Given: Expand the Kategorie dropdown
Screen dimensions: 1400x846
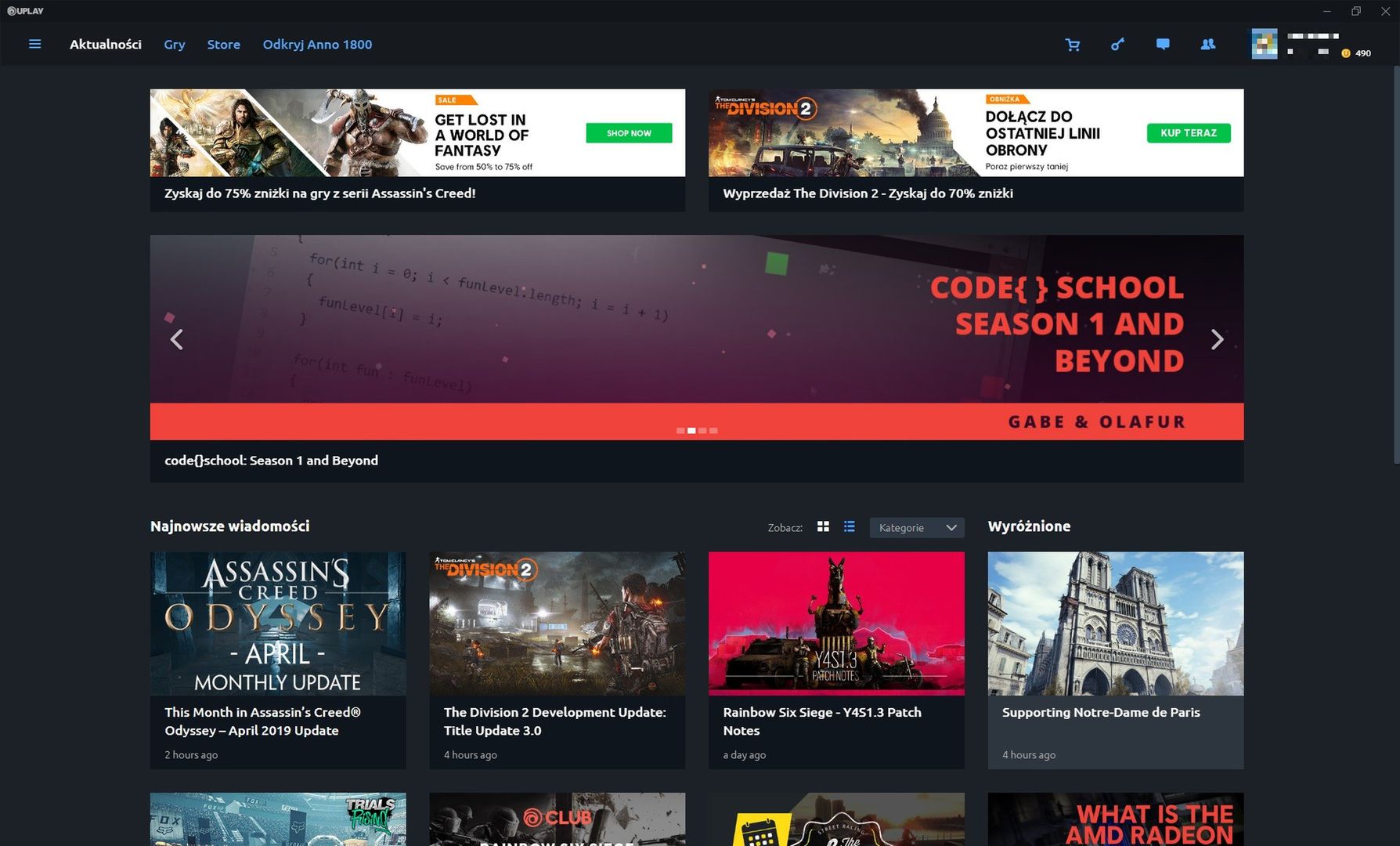Looking at the screenshot, I should [x=917, y=527].
